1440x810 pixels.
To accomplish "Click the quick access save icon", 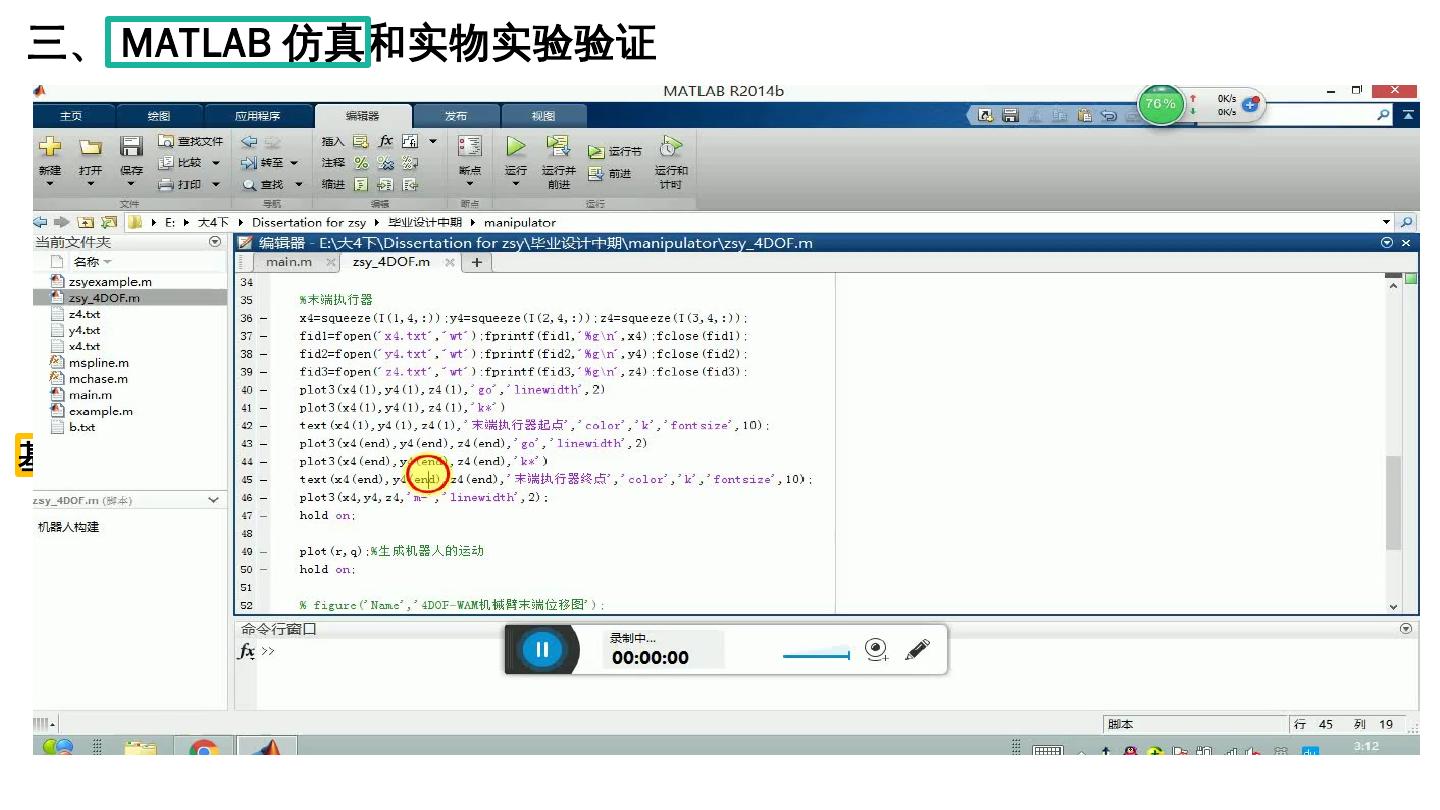I will click(1010, 116).
